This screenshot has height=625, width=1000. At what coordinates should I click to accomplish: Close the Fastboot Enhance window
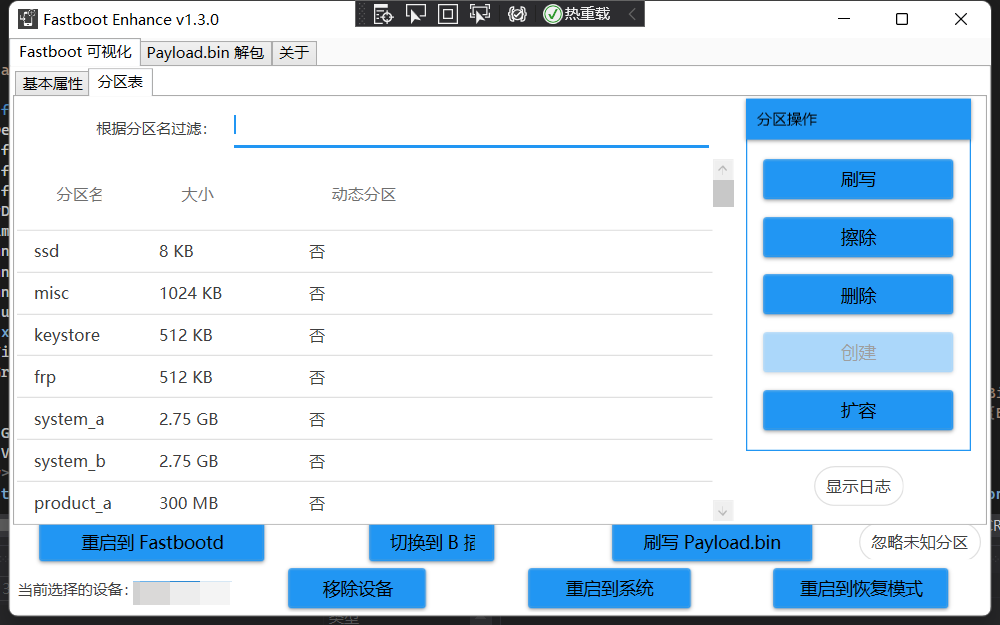tap(960, 19)
